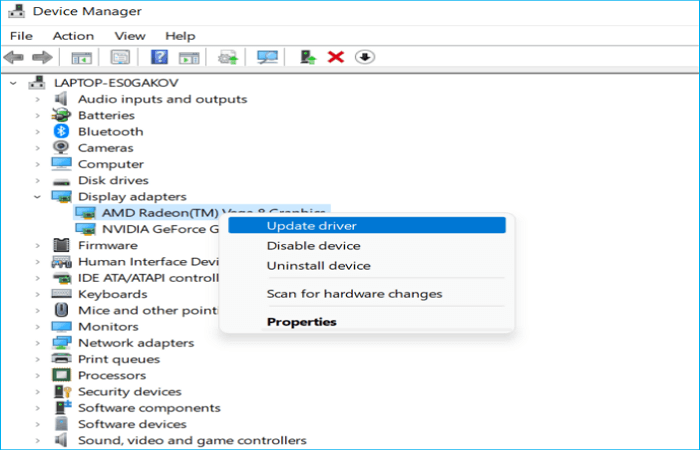The height and width of the screenshot is (450, 700).
Task: Click the Bluetooth logo icon
Action: click(x=61, y=131)
